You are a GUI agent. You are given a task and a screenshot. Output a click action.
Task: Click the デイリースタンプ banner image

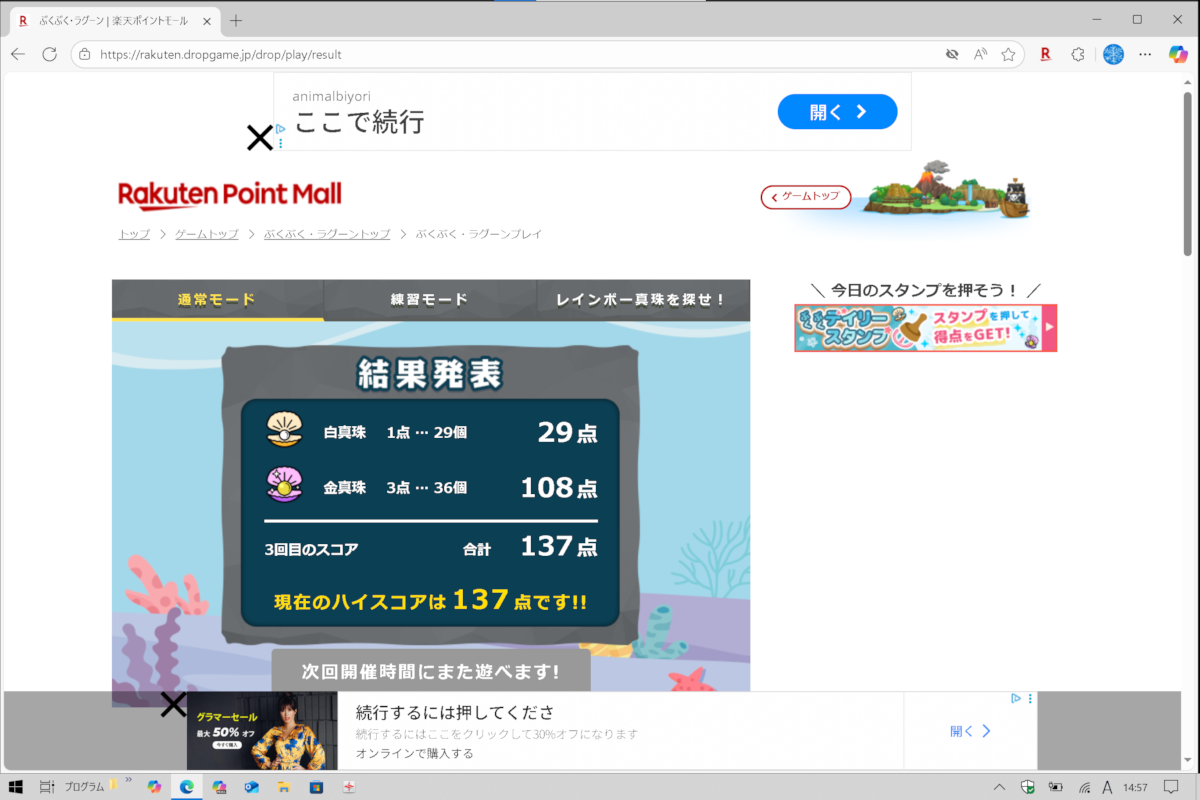[x=925, y=328]
